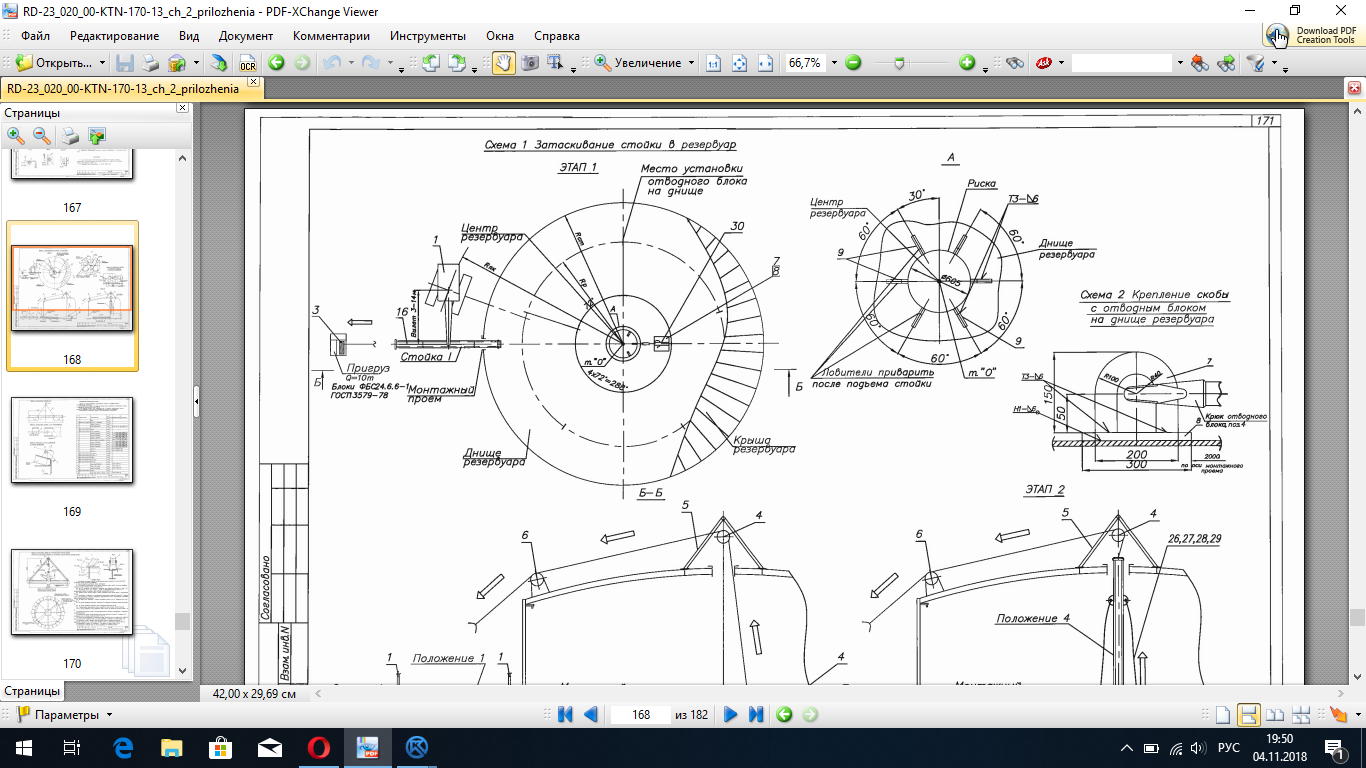Select the Hand tool

[x=503, y=63]
